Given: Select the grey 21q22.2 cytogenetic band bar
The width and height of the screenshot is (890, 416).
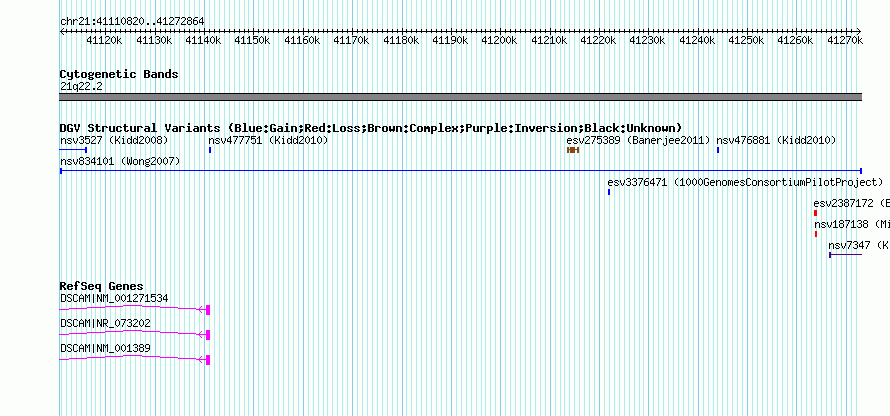Looking at the screenshot, I should tap(460, 97).
